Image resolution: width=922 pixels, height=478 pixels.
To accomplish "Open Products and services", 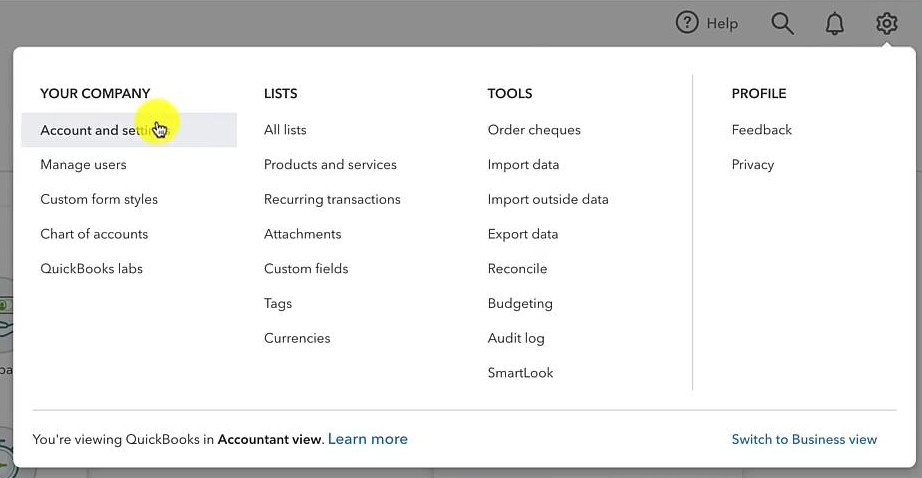I will tap(330, 165).
